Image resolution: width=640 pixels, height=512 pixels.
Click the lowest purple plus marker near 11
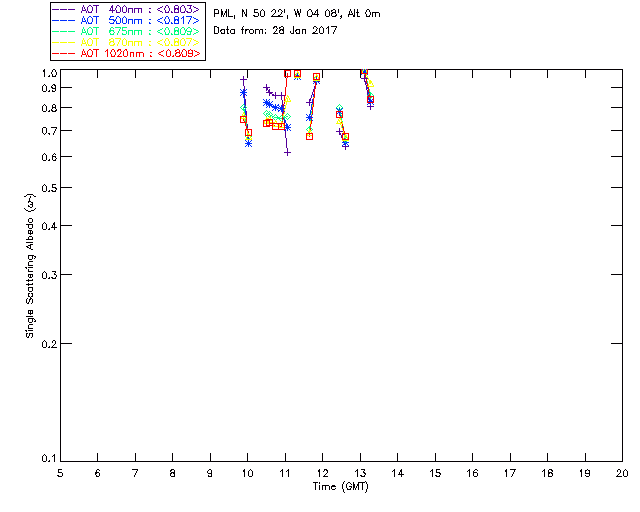coord(287,153)
